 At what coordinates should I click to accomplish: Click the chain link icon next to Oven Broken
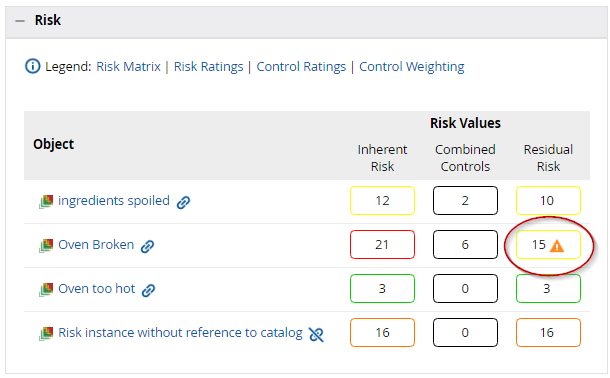coord(147,246)
